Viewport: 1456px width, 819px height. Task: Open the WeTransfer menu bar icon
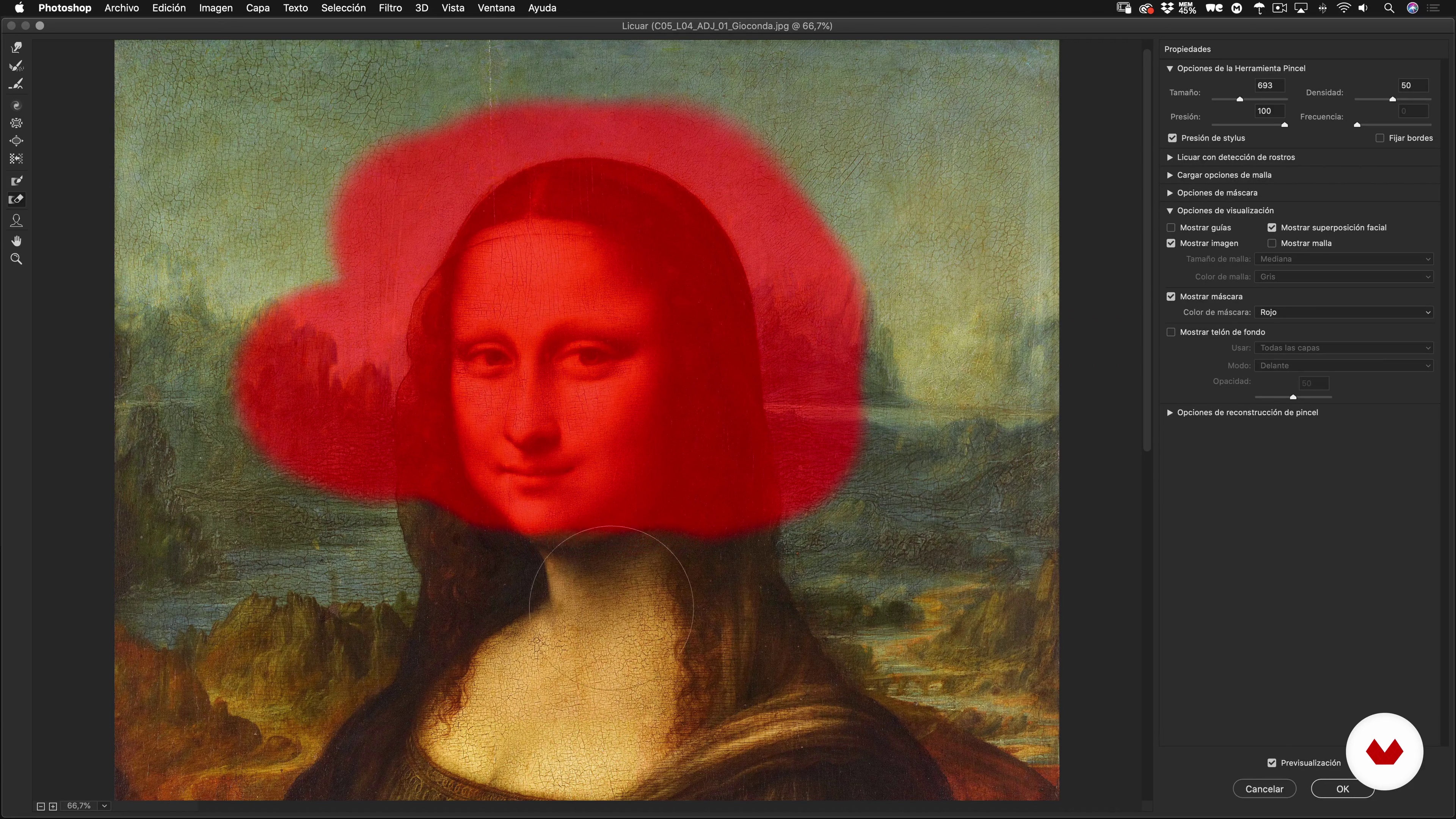click(1214, 8)
